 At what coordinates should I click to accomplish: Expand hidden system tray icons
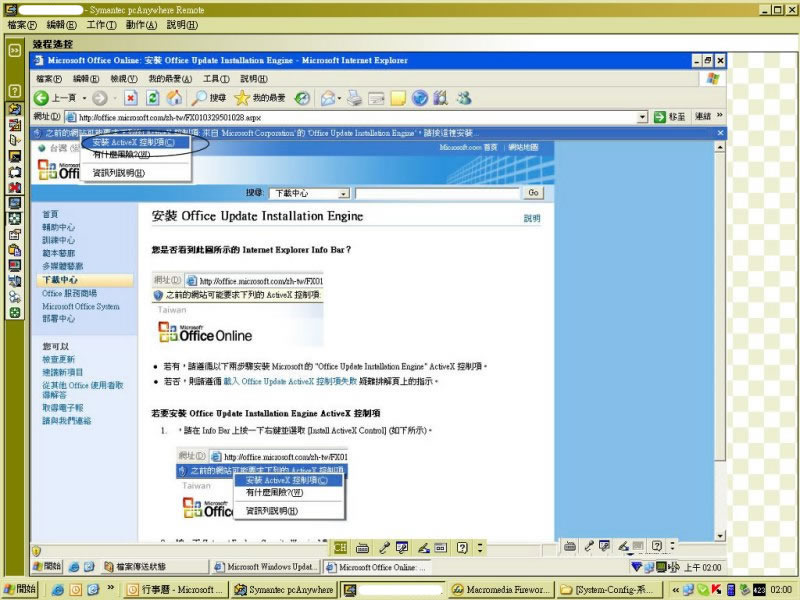coord(676,590)
